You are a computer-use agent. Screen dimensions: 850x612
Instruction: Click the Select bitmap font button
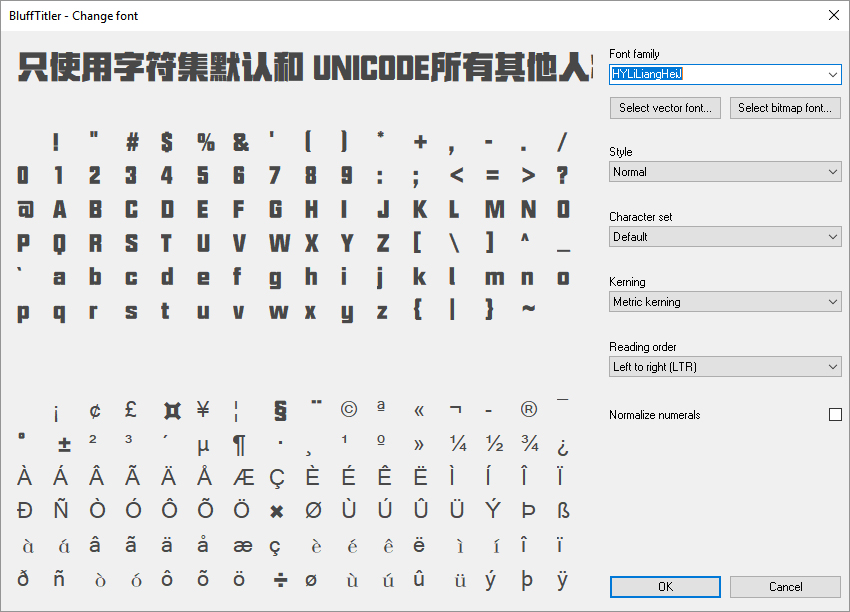(785, 108)
